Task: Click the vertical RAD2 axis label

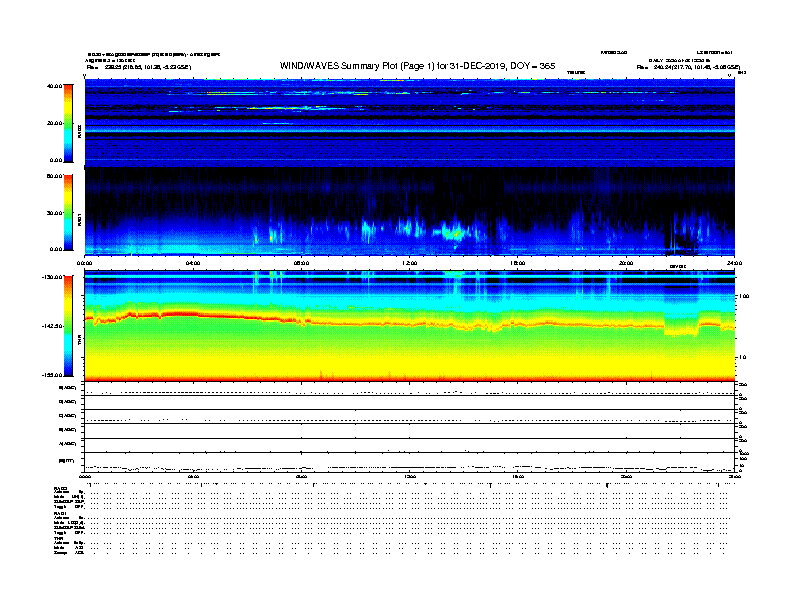Action: click(x=79, y=132)
